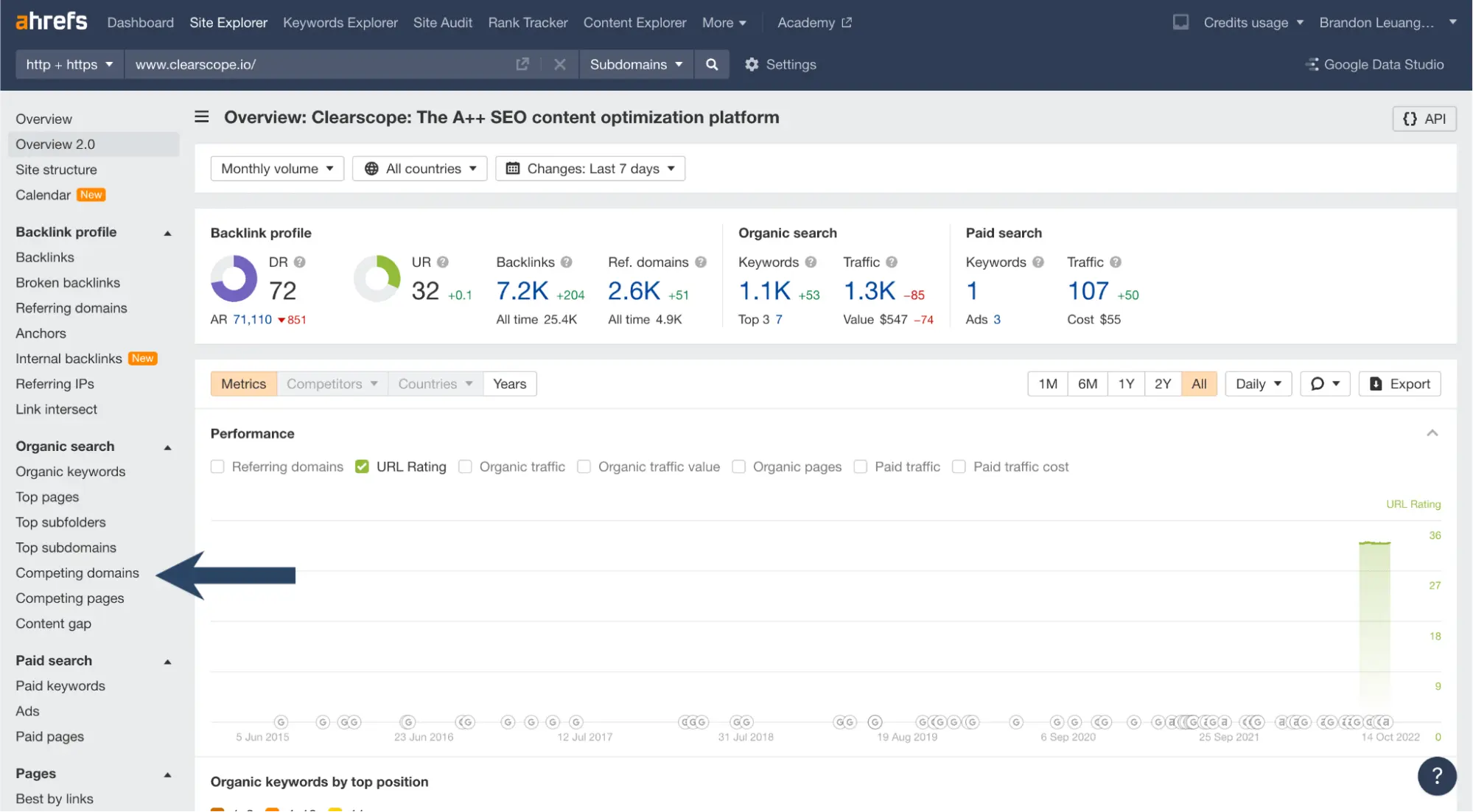Click the Export button
The image size is (1473, 812).
coord(1399,384)
